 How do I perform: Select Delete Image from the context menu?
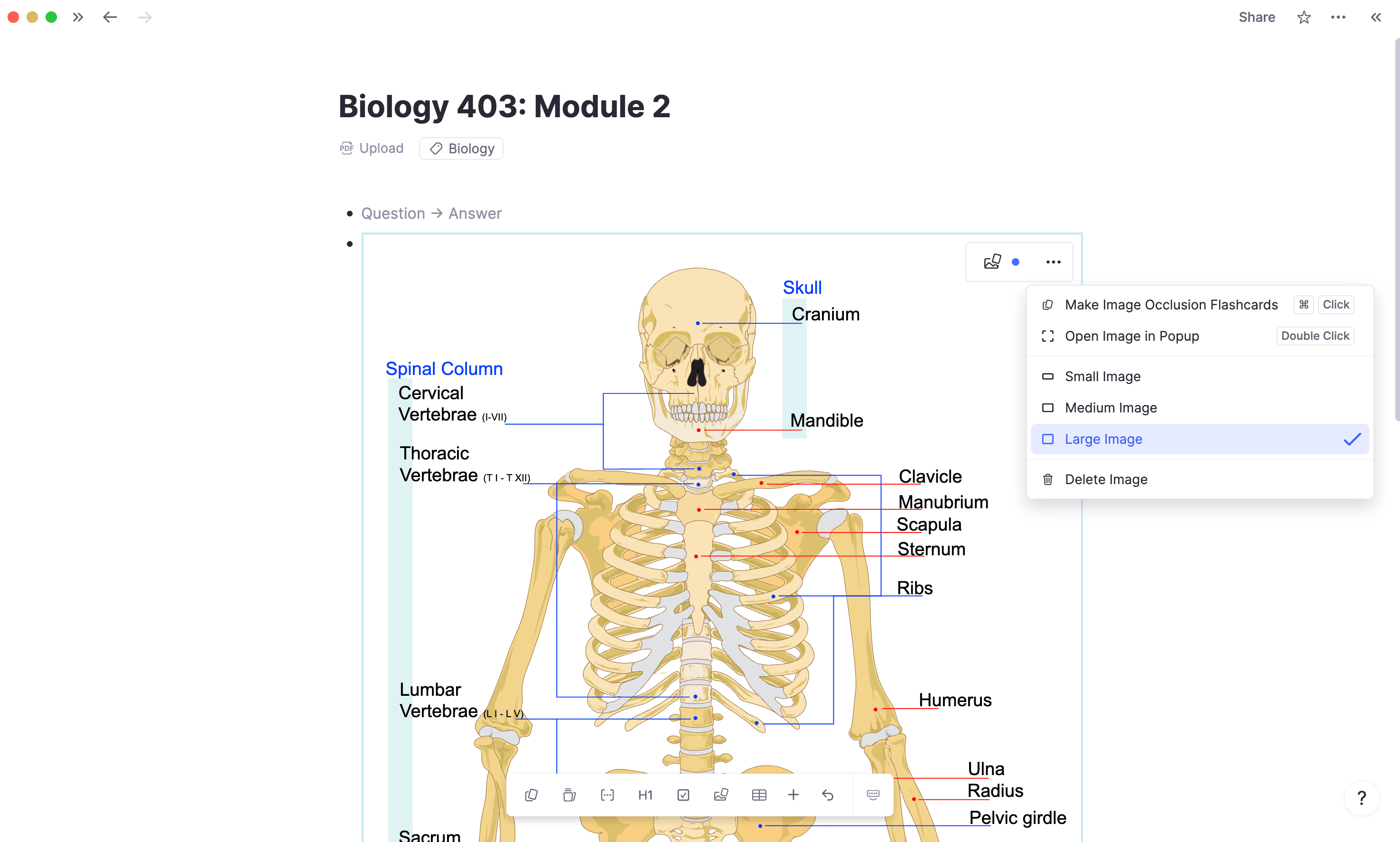(x=1106, y=479)
